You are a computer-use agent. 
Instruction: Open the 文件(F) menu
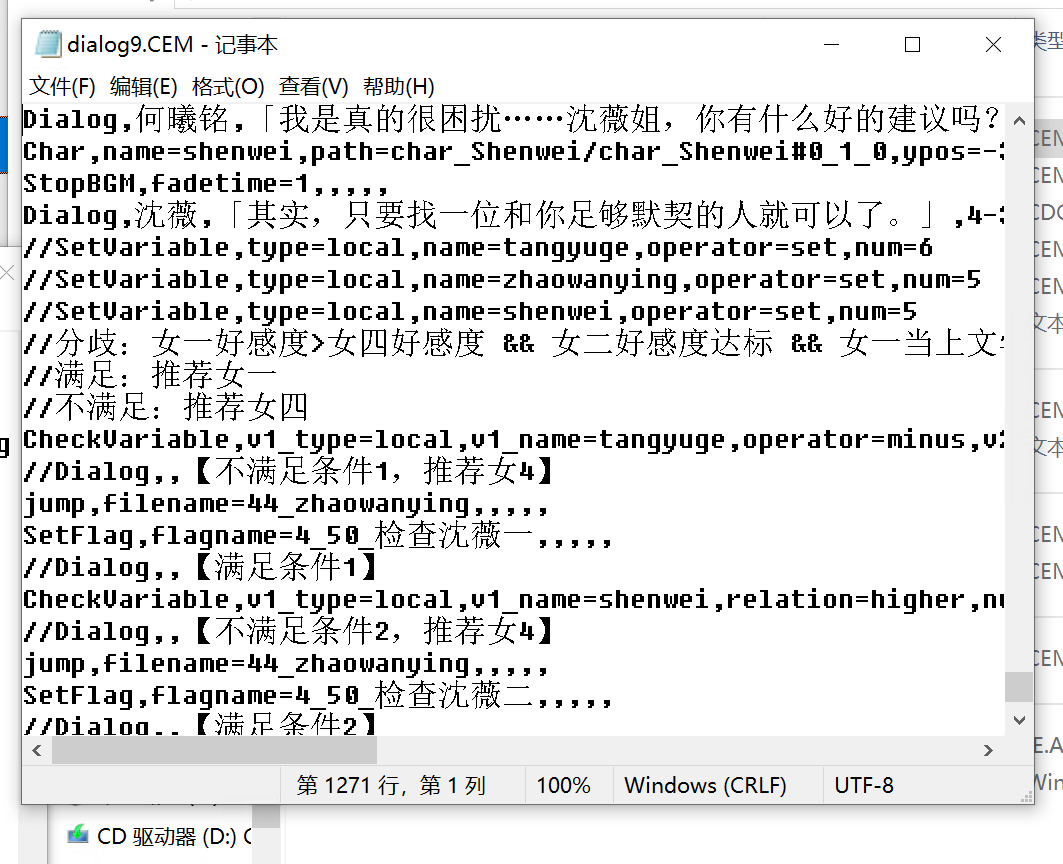click(x=62, y=86)
